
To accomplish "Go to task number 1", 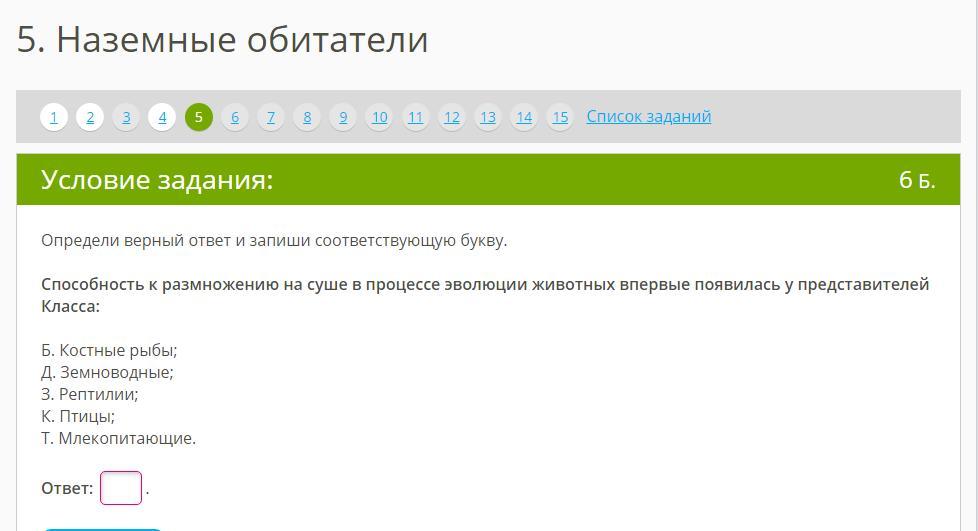I will click(54, 117).
